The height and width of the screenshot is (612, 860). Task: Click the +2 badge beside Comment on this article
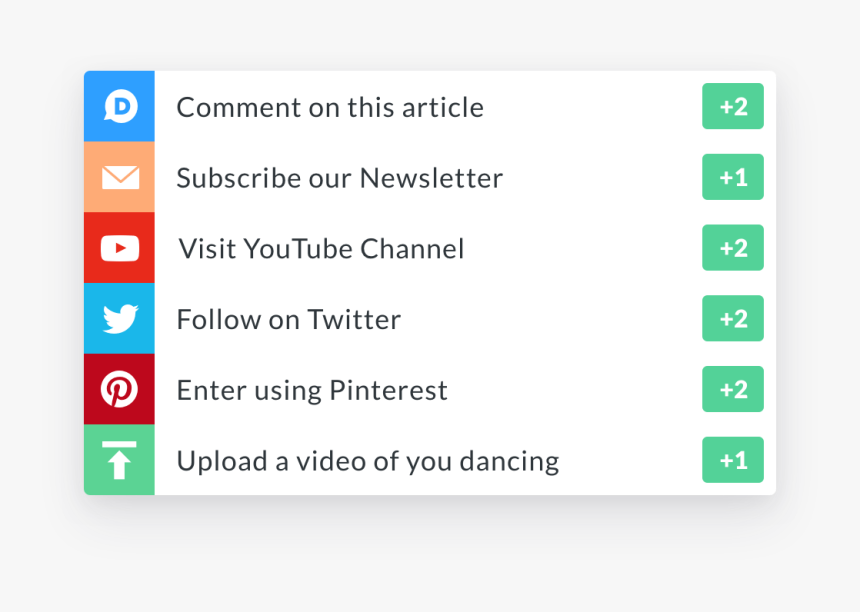733,106
